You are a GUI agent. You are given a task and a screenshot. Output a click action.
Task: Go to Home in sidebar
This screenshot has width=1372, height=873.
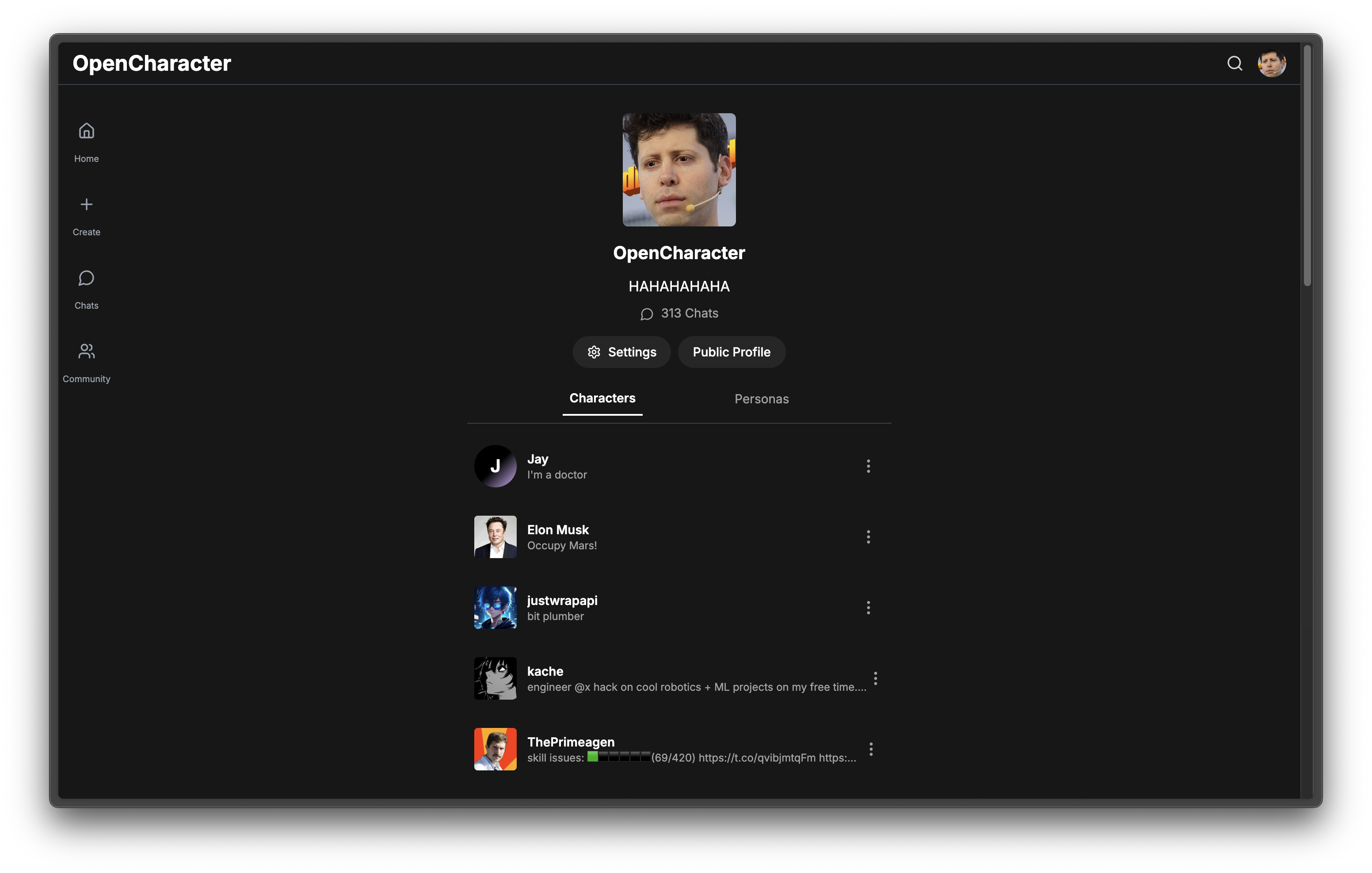[x=86, y=131]
